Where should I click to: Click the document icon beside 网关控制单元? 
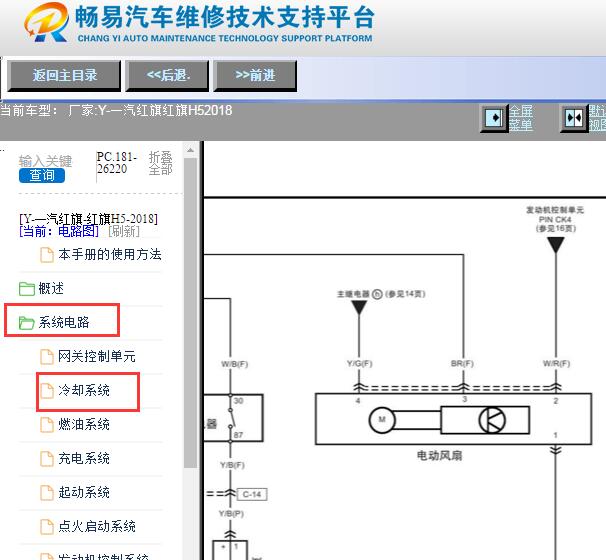coord(47,357)
